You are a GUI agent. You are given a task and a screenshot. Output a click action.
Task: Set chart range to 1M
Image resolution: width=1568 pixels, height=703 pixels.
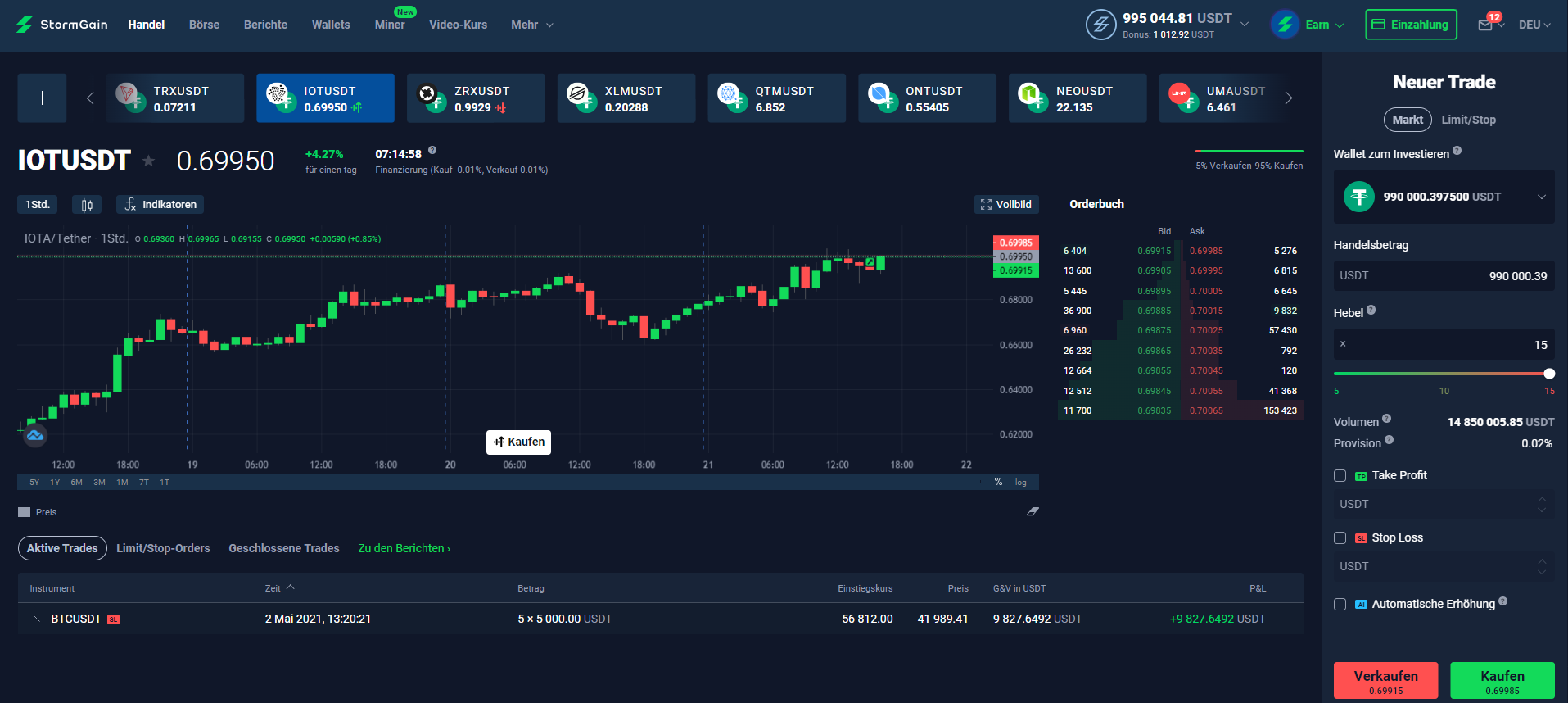pos(122,483)
